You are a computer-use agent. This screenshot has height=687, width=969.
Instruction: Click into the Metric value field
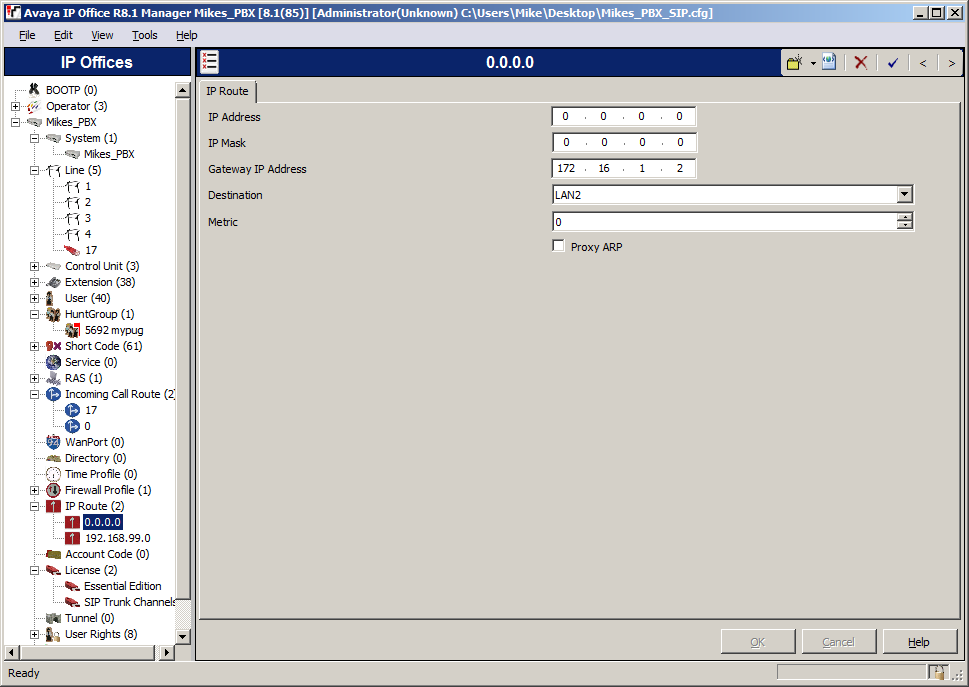[725, 222]
